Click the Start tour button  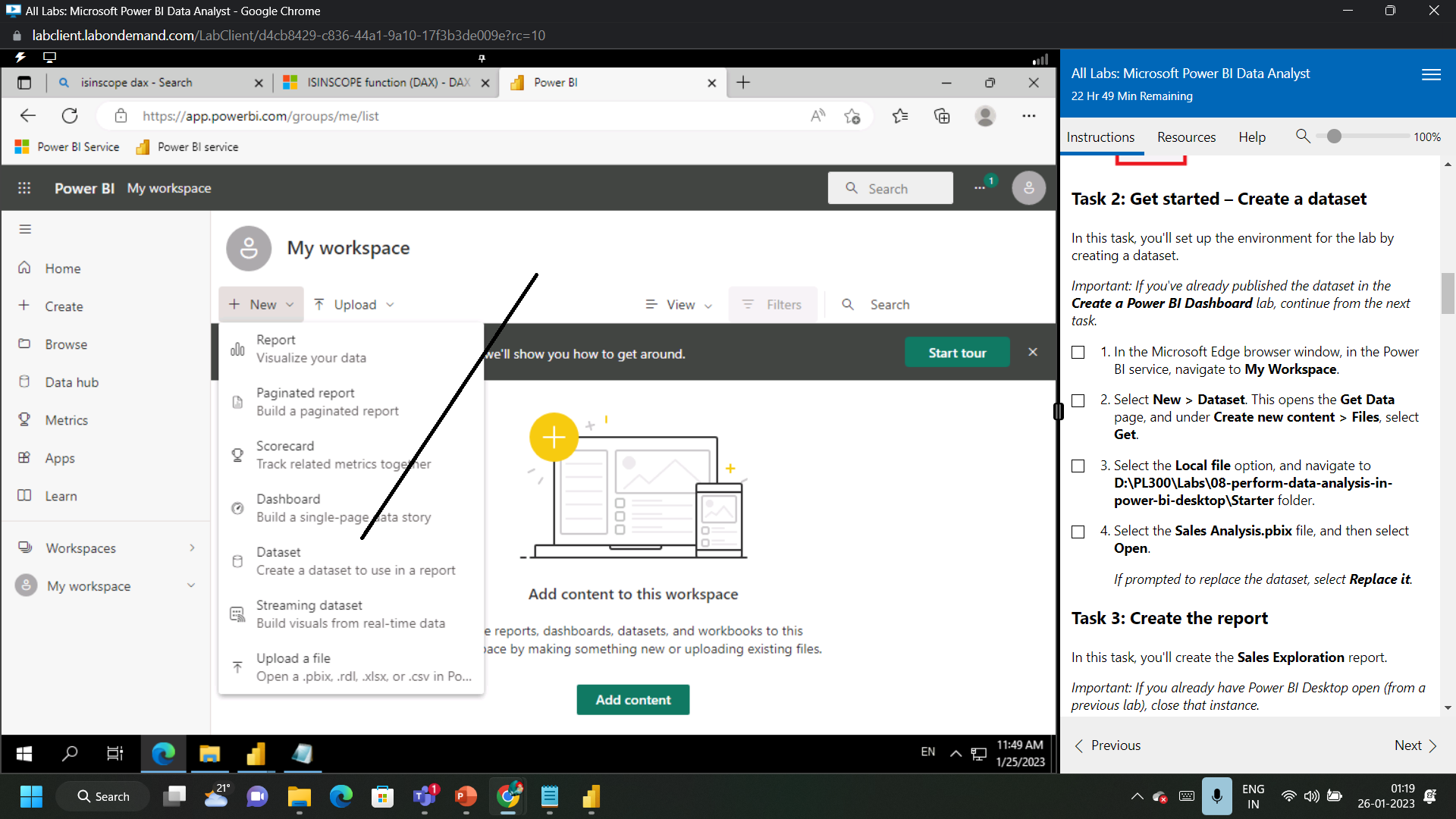(957, 352)
